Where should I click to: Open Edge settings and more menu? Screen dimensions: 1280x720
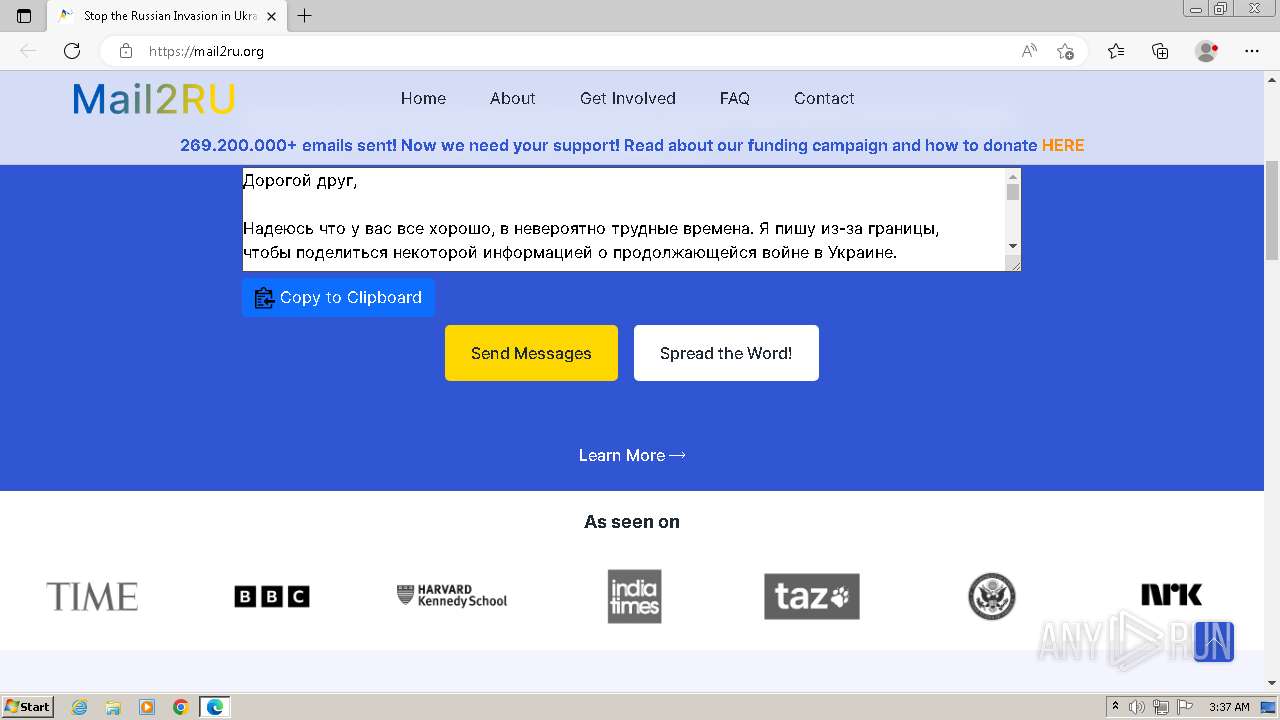click(1252, 51)
